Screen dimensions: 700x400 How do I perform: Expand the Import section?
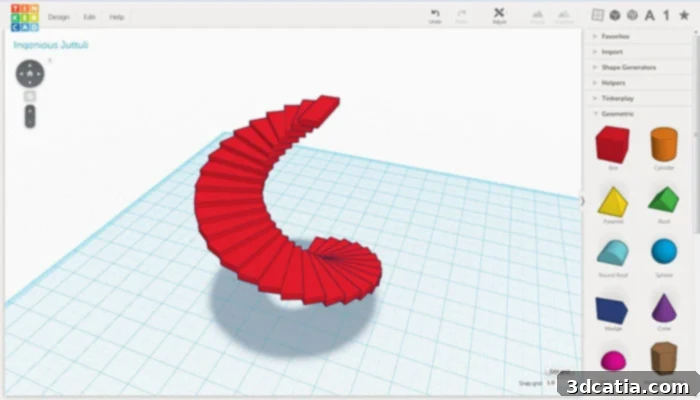[638, 52]
